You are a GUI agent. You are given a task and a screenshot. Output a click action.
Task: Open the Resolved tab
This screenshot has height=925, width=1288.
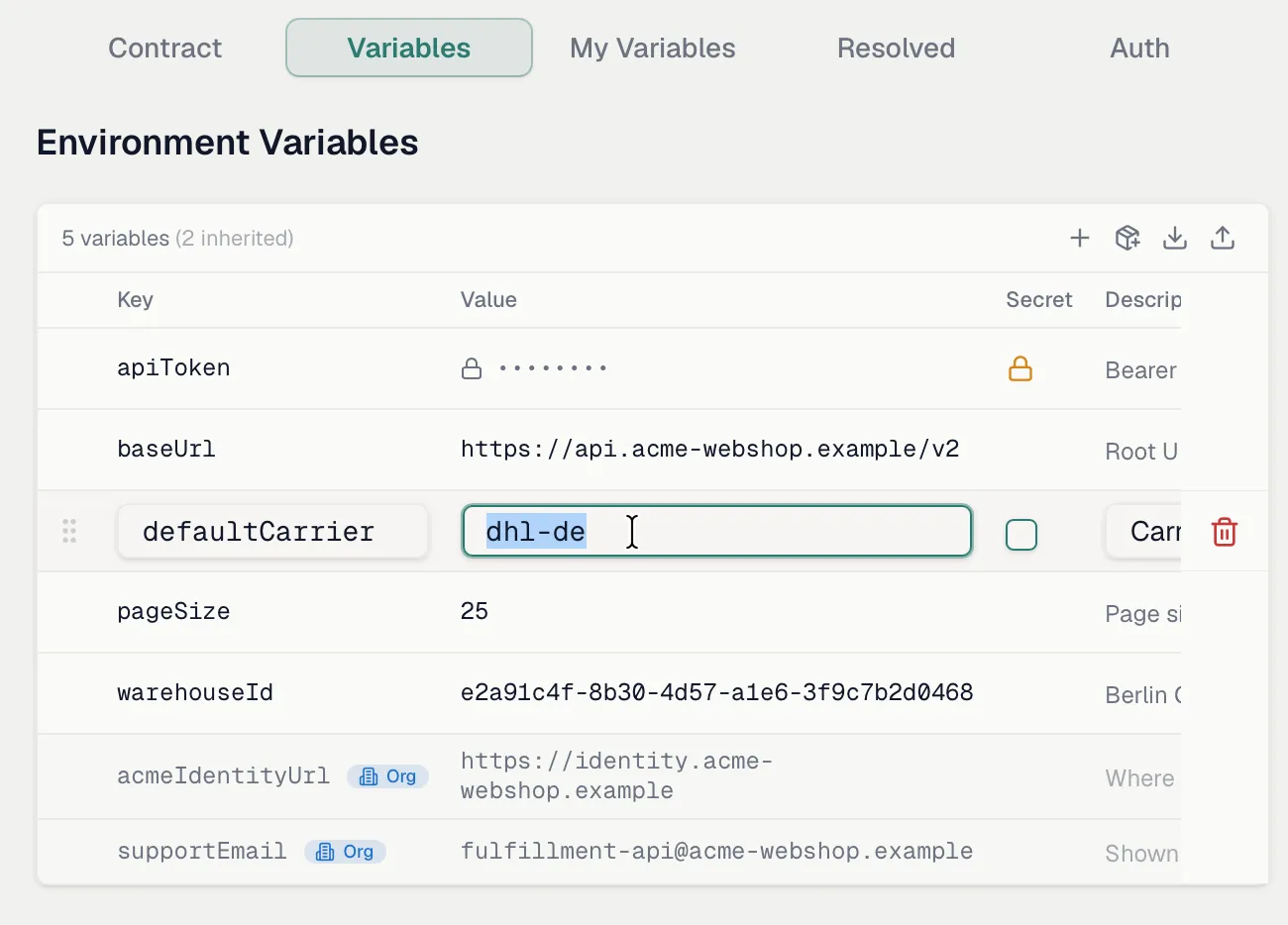click(897, 48)
